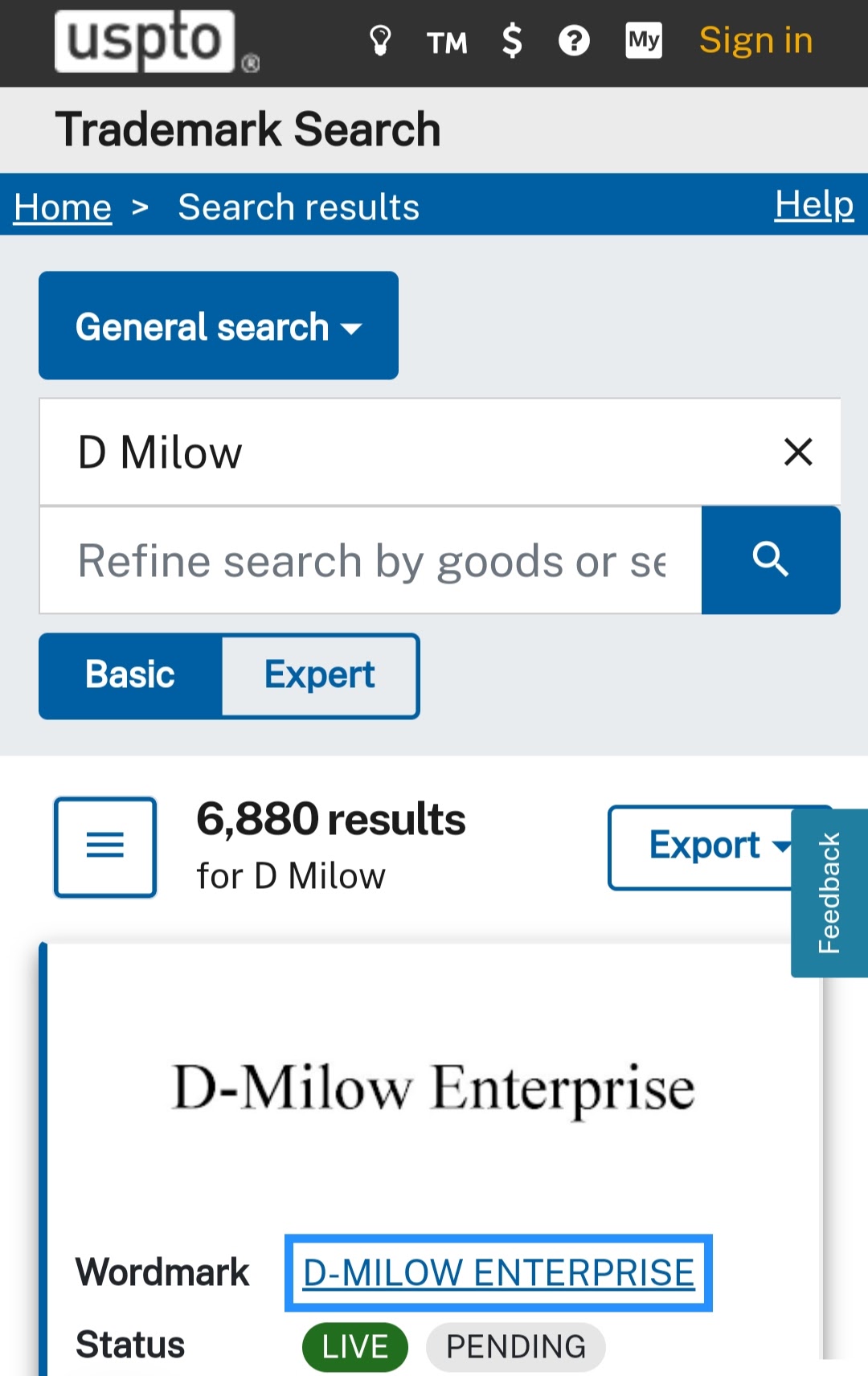Switch to Expert search mode
This screenshot has height=1376, width=868.
click(319, 675)
